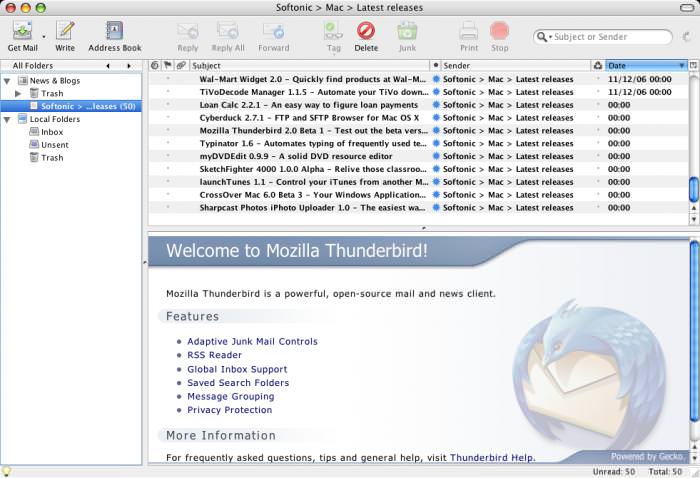Toggle read status of launchTunes message

click(x=436, y=182)
